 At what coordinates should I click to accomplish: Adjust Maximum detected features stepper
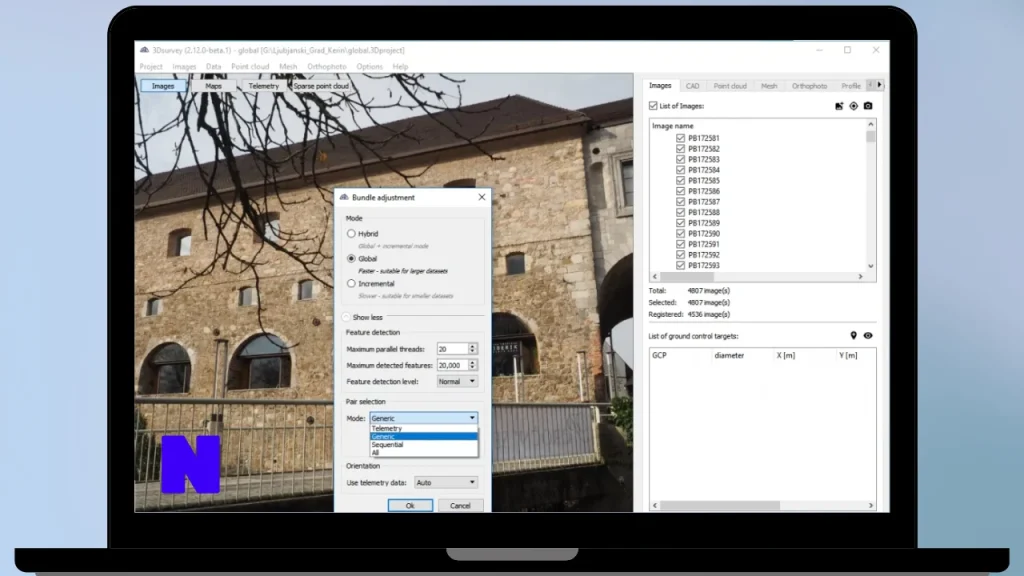tap(473, 365)
